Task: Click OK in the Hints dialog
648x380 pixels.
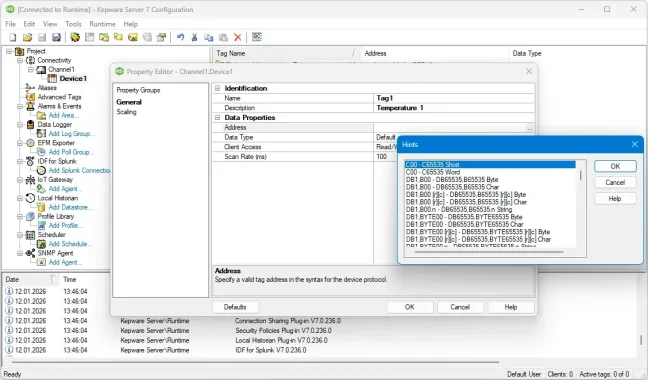Action: coord(615,166)
